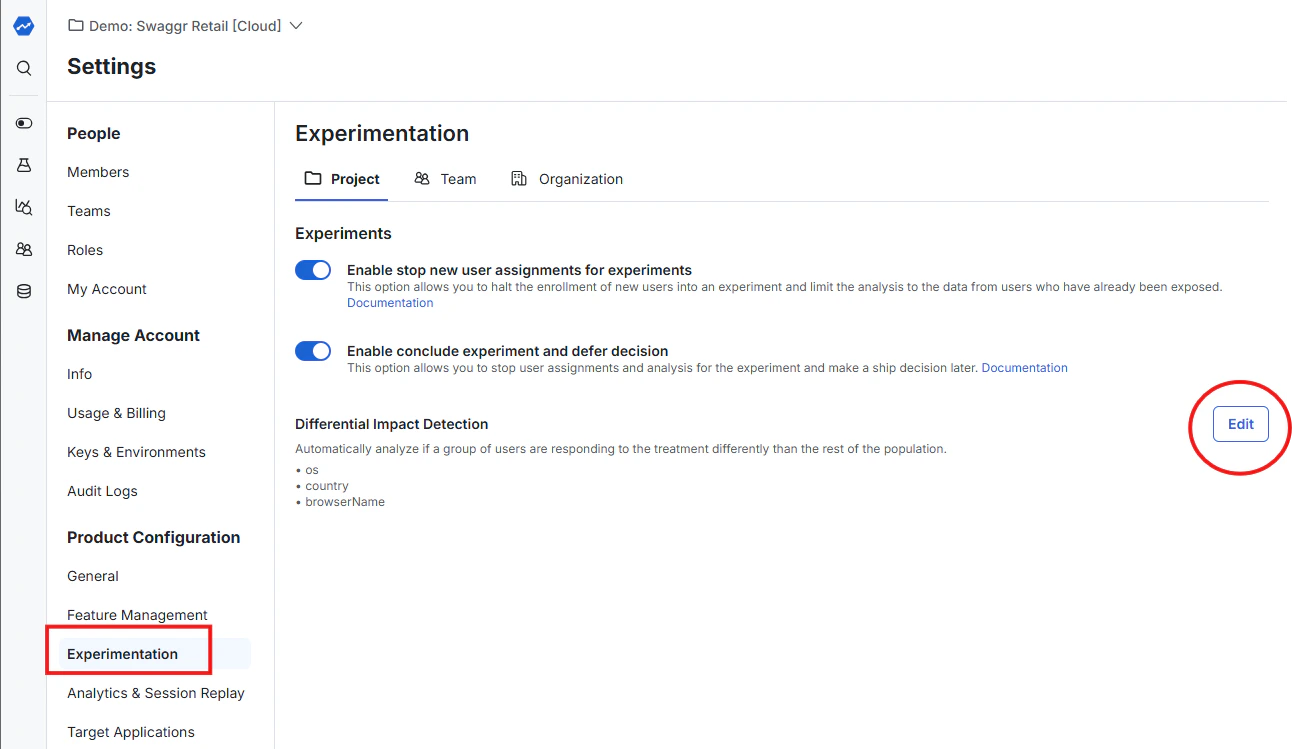Open Audit Logs from the sidebar

point(101,491)
